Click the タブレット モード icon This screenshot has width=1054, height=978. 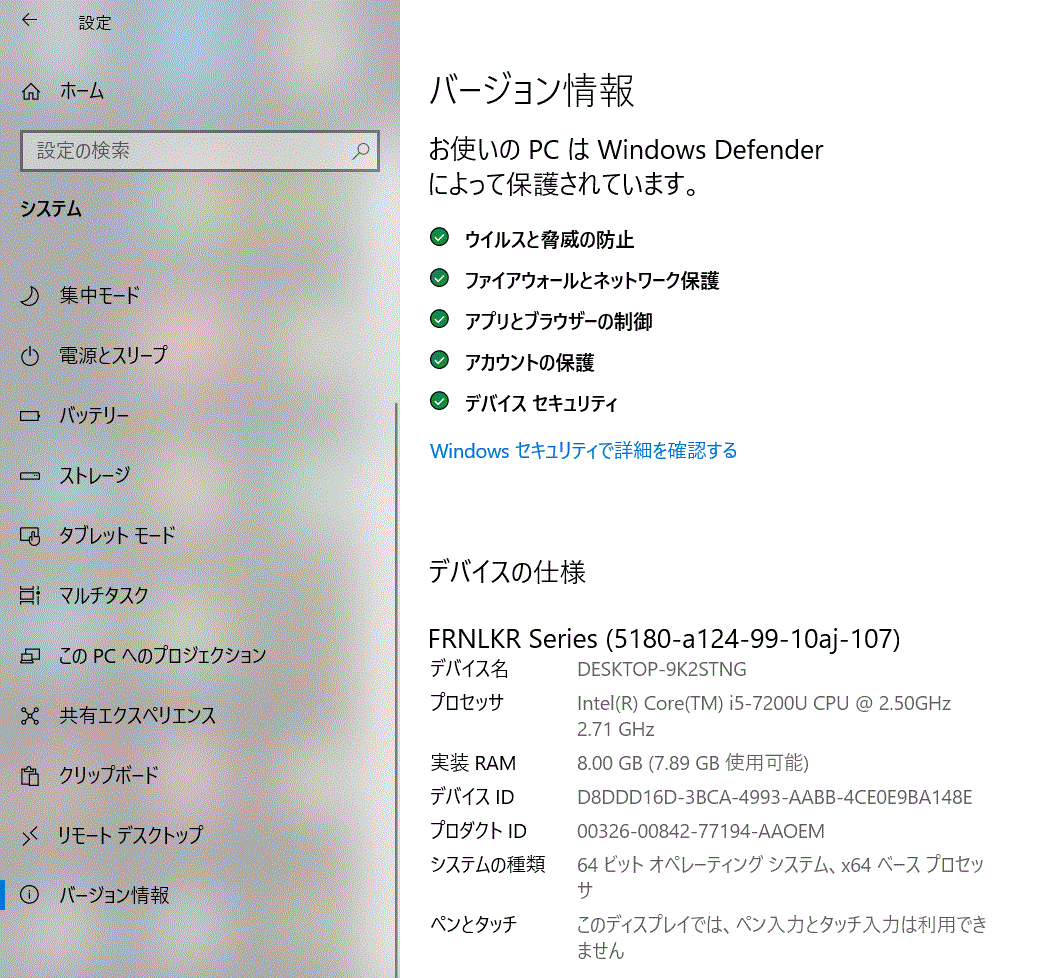[30, 536]
